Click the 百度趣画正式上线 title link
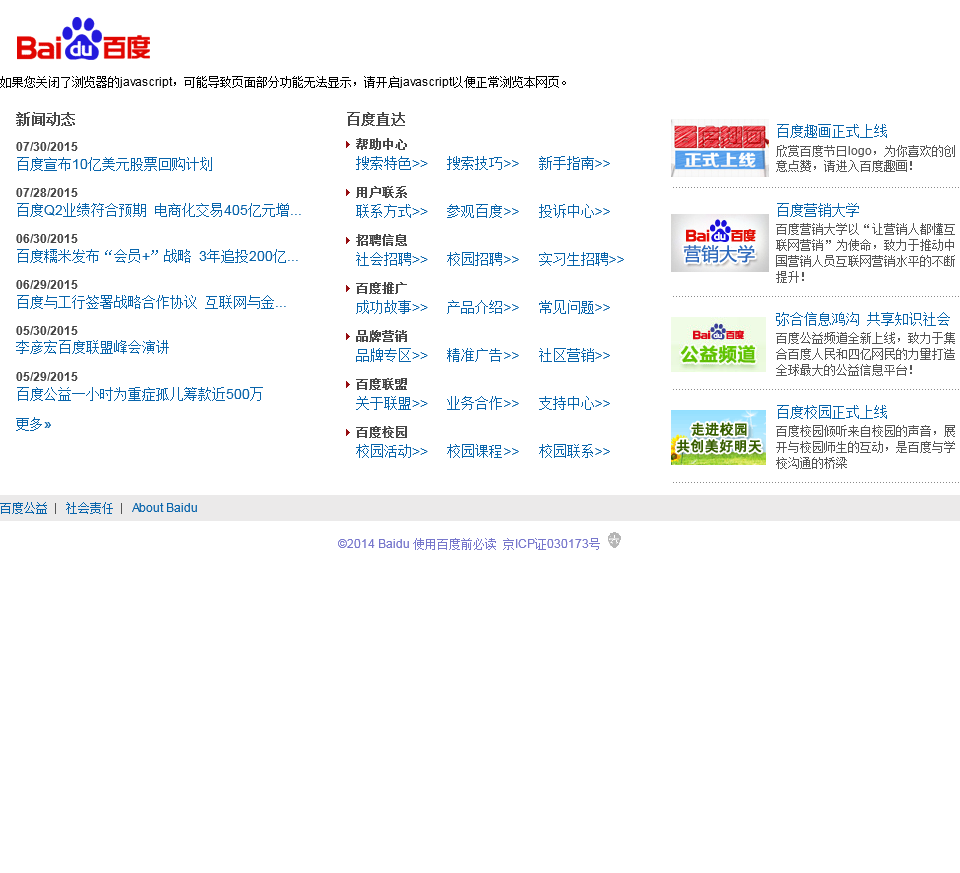 point(831,131)
